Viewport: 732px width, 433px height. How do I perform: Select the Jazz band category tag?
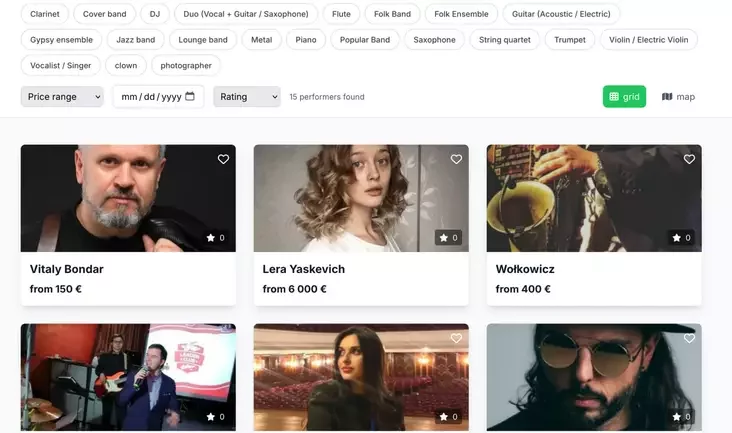click(x=135, y=40)
